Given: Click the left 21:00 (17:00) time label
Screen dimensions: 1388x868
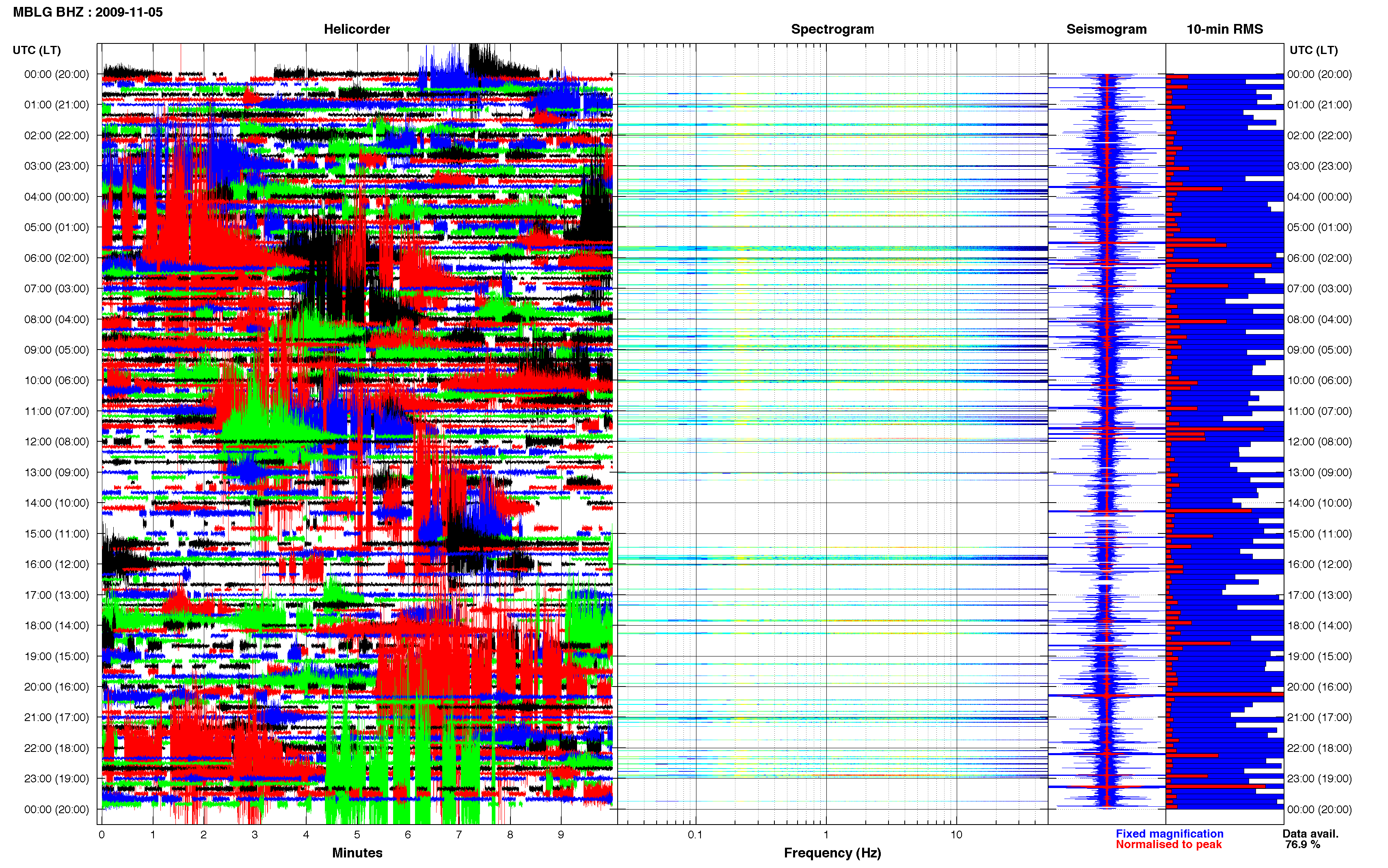Looking at the screenshot, I should [x=56, y=717].
